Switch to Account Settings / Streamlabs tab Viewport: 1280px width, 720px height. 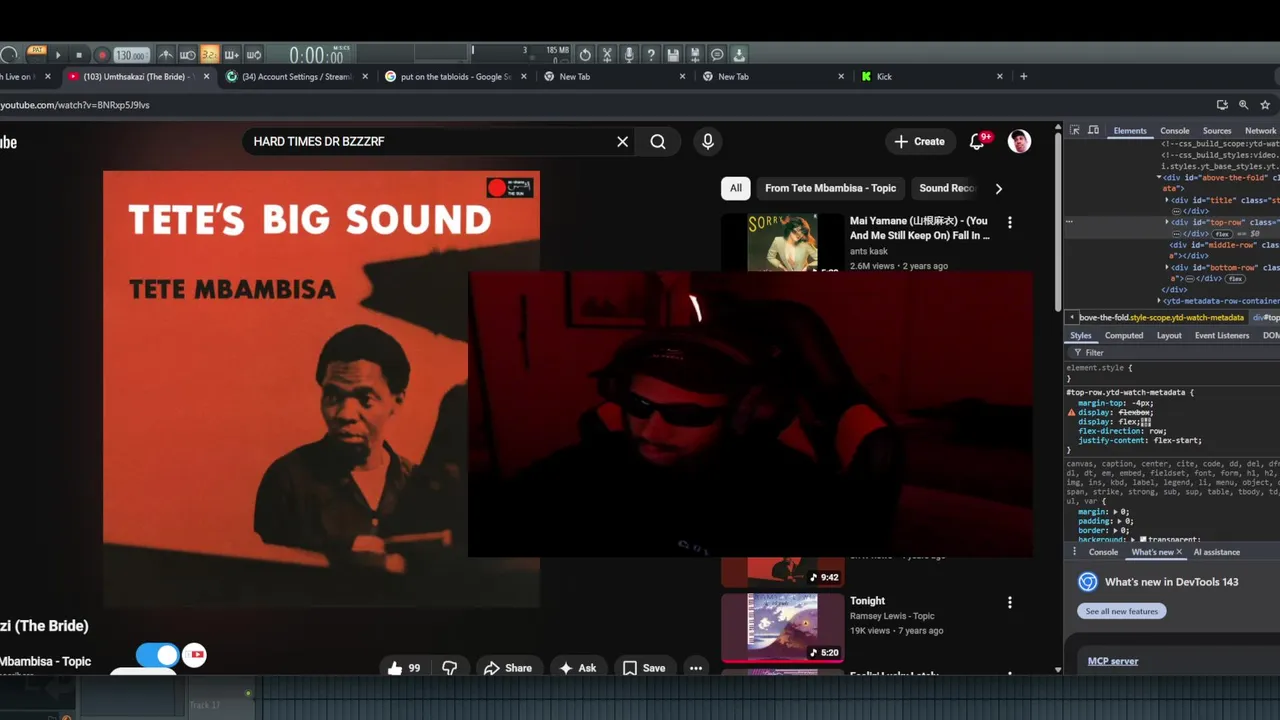point(297,77)
